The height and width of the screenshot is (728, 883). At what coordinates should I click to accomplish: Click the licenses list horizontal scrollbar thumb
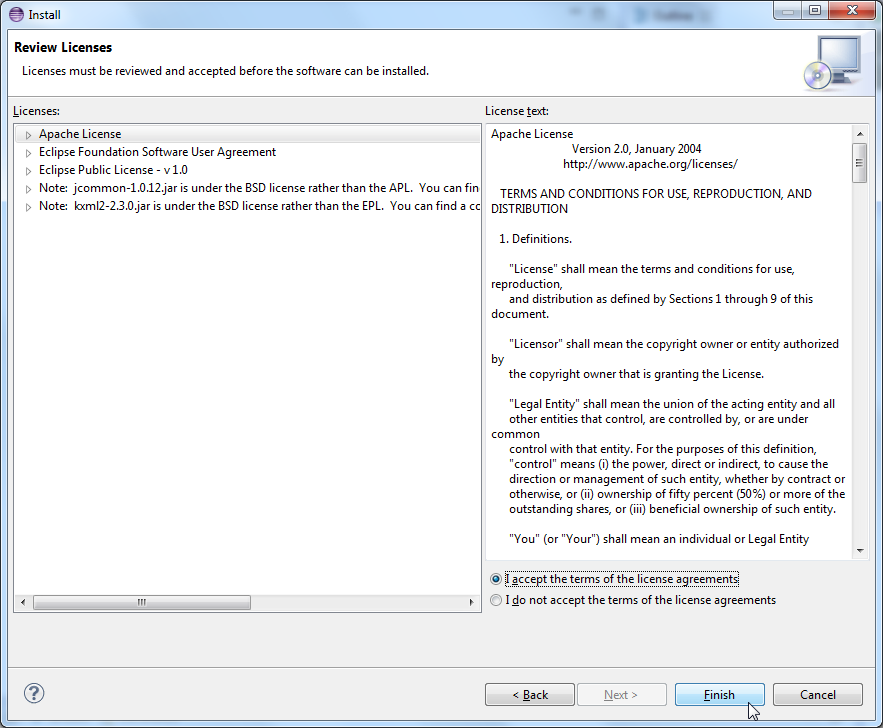[142, 602]
